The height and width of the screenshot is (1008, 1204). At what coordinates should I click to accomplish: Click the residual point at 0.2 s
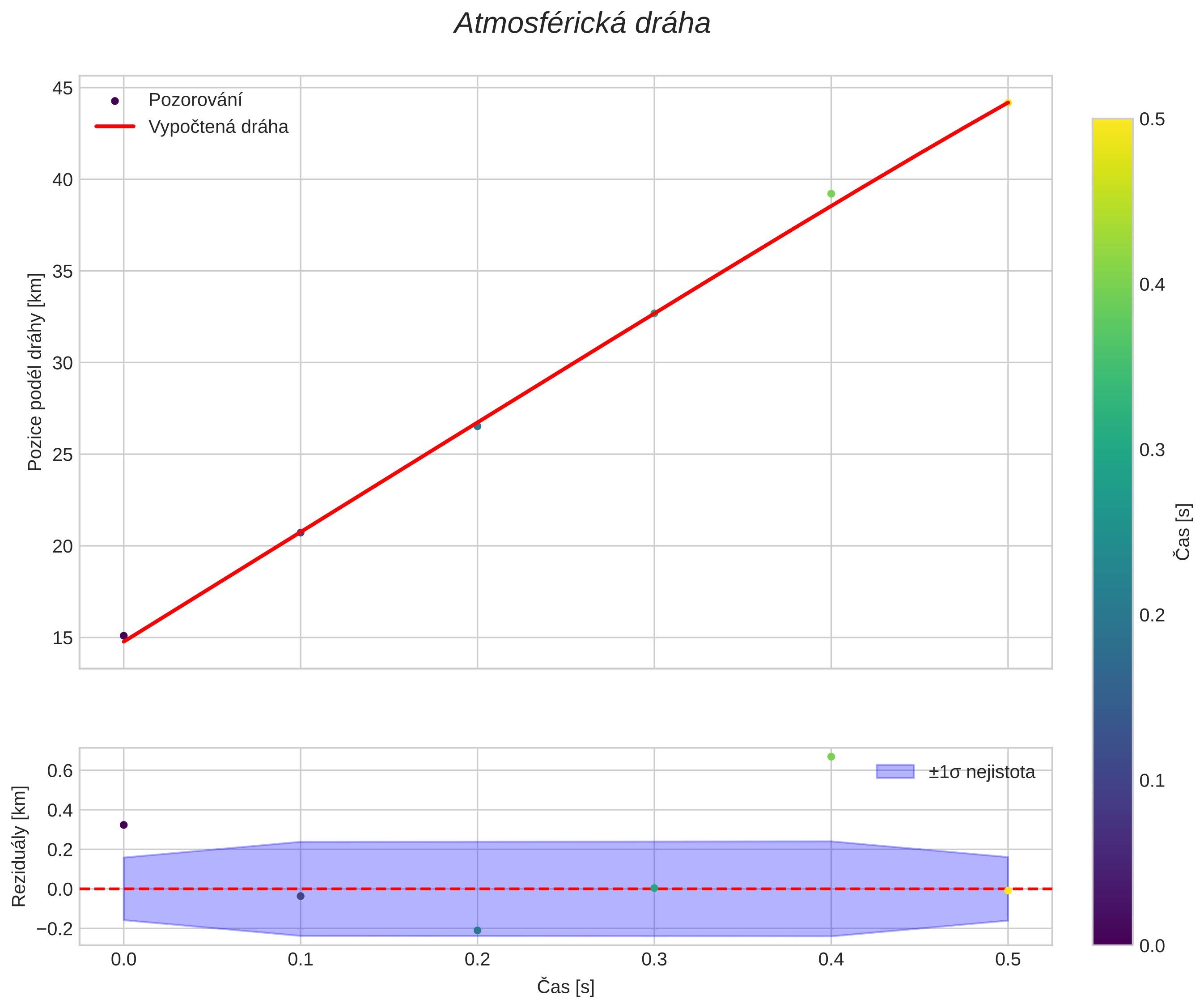pos(477,930)
